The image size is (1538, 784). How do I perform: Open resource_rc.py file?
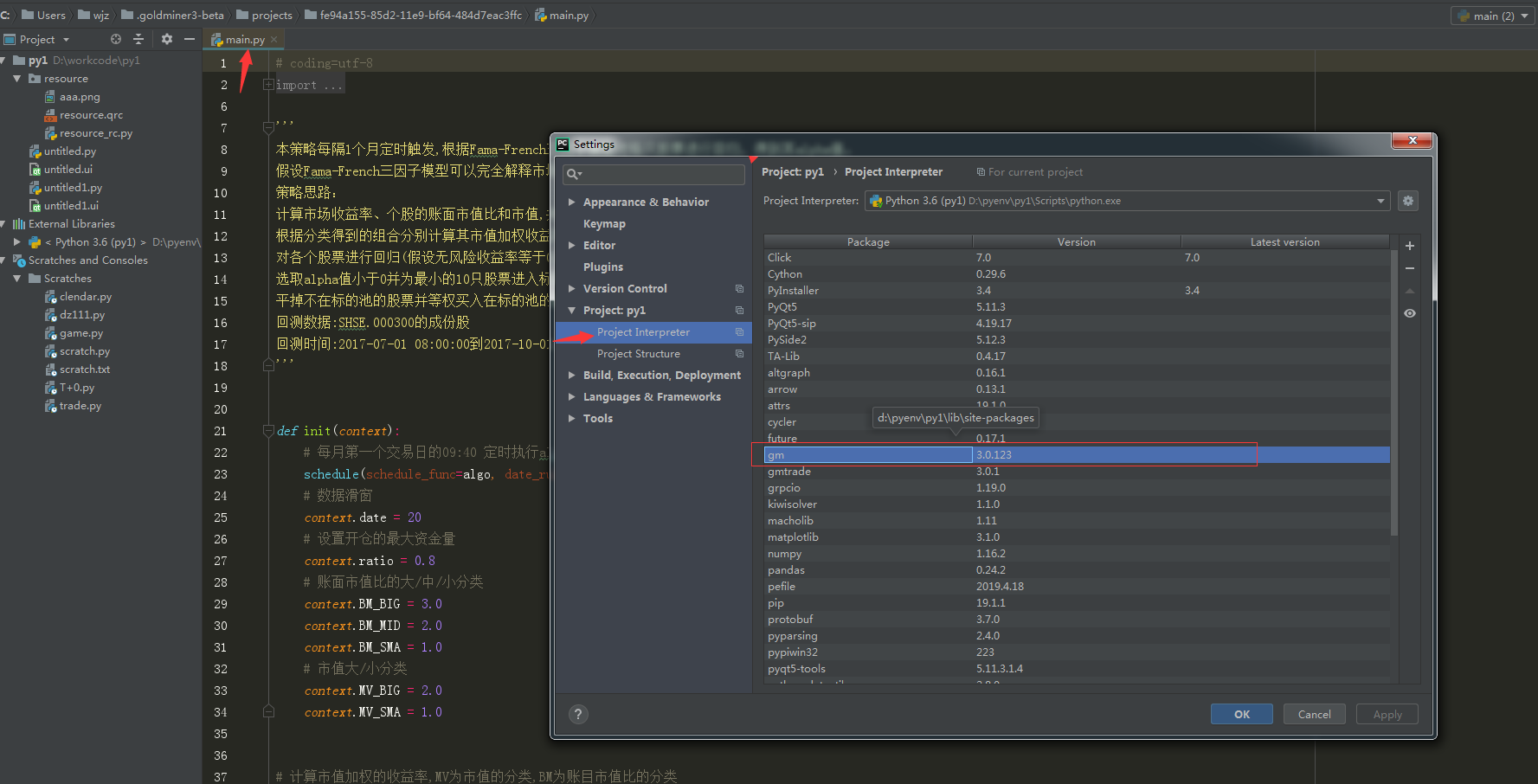pos(95,133)
